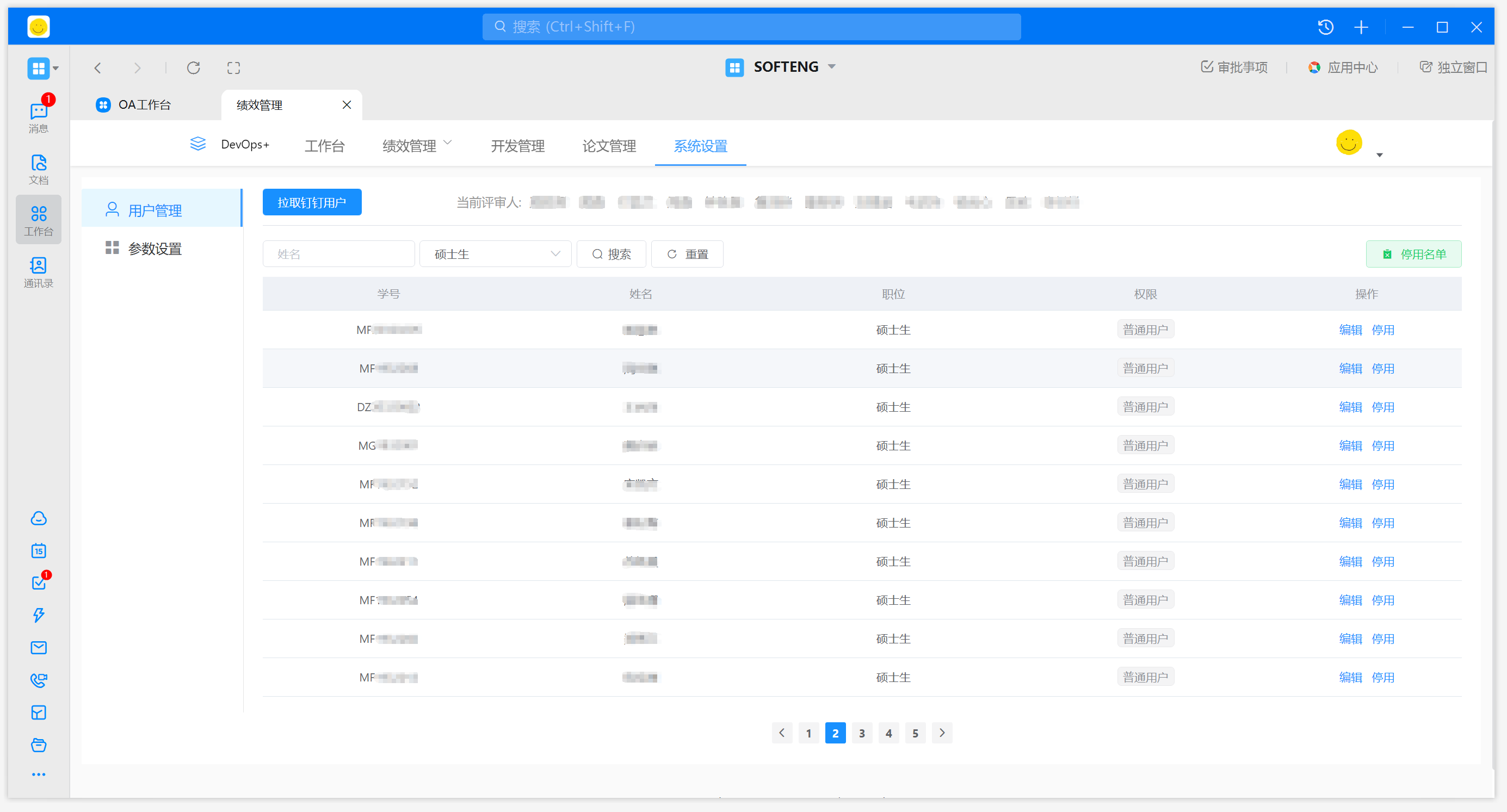The width and height of the screenshot is (1507, 812).
Task: Go to page 3 in pagination
Action: pyautogui.click(x=862, y=733)
